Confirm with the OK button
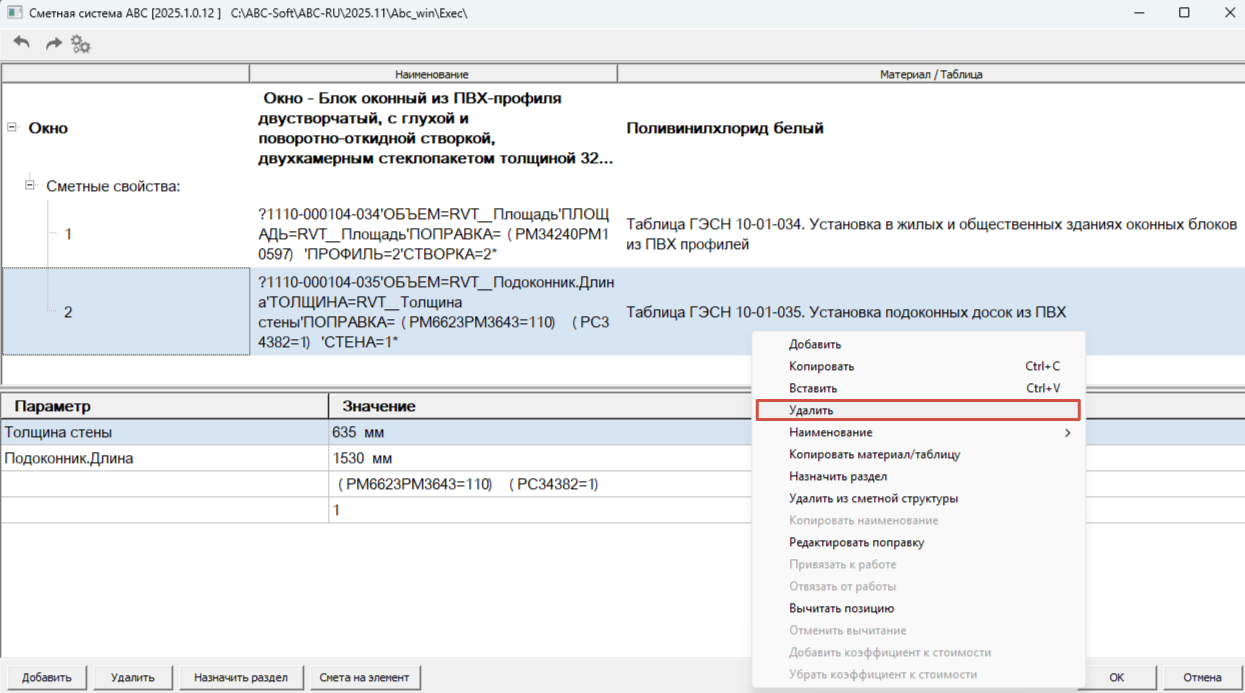Image resolution: width=1245 pixels, height=693 pixels. [1117, 677]
